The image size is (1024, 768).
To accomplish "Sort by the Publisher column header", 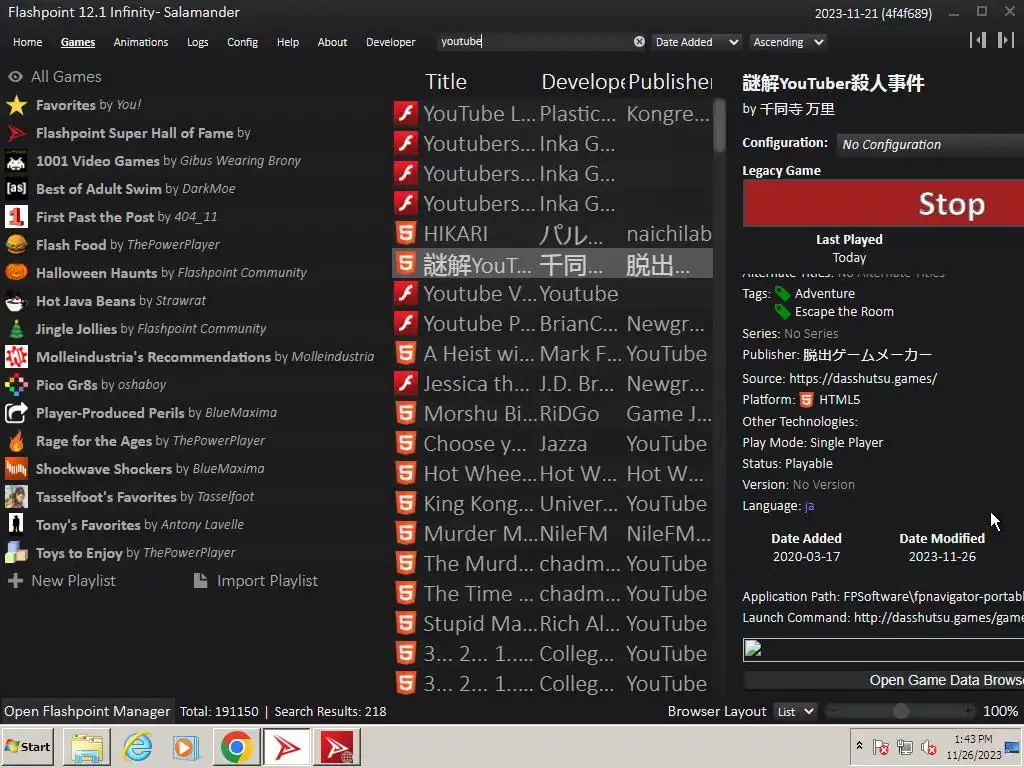I will [x=670, y=82].
